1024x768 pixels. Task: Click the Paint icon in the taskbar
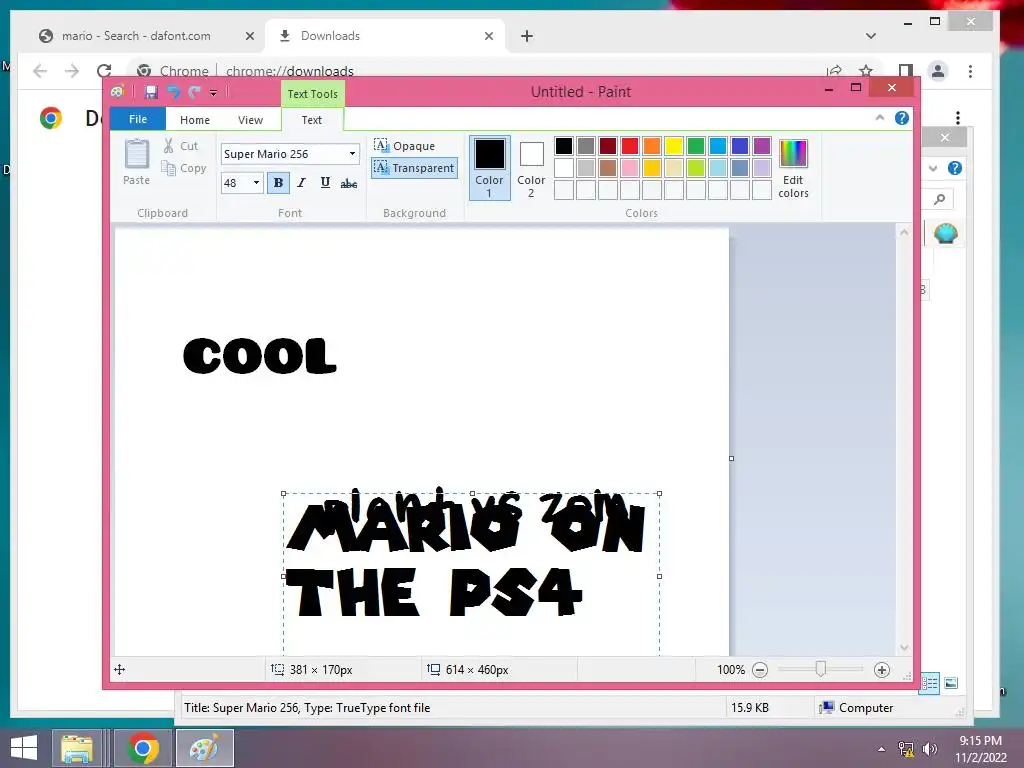point(204,748)
